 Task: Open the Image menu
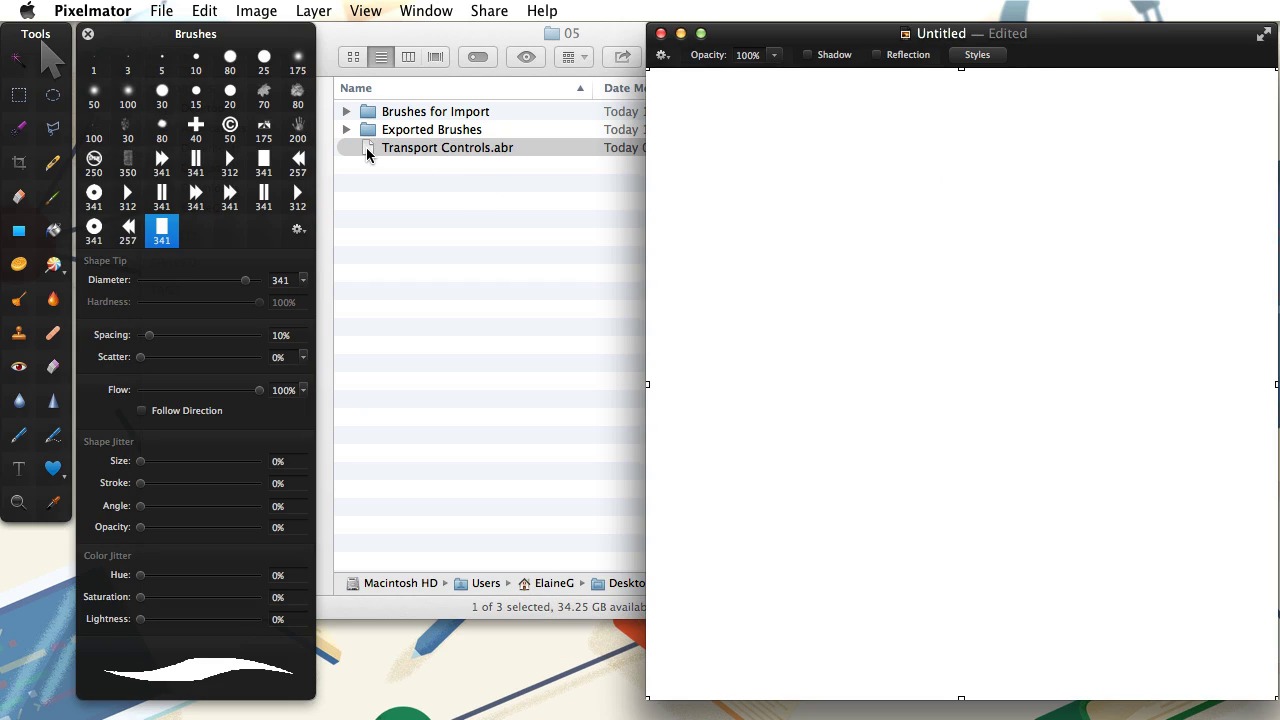pyautogui.click(x=256, y=11)
